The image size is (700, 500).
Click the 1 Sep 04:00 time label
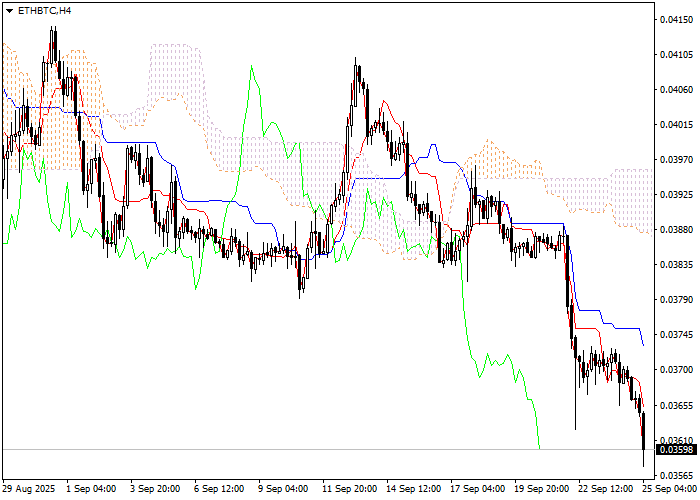(90, 489)
